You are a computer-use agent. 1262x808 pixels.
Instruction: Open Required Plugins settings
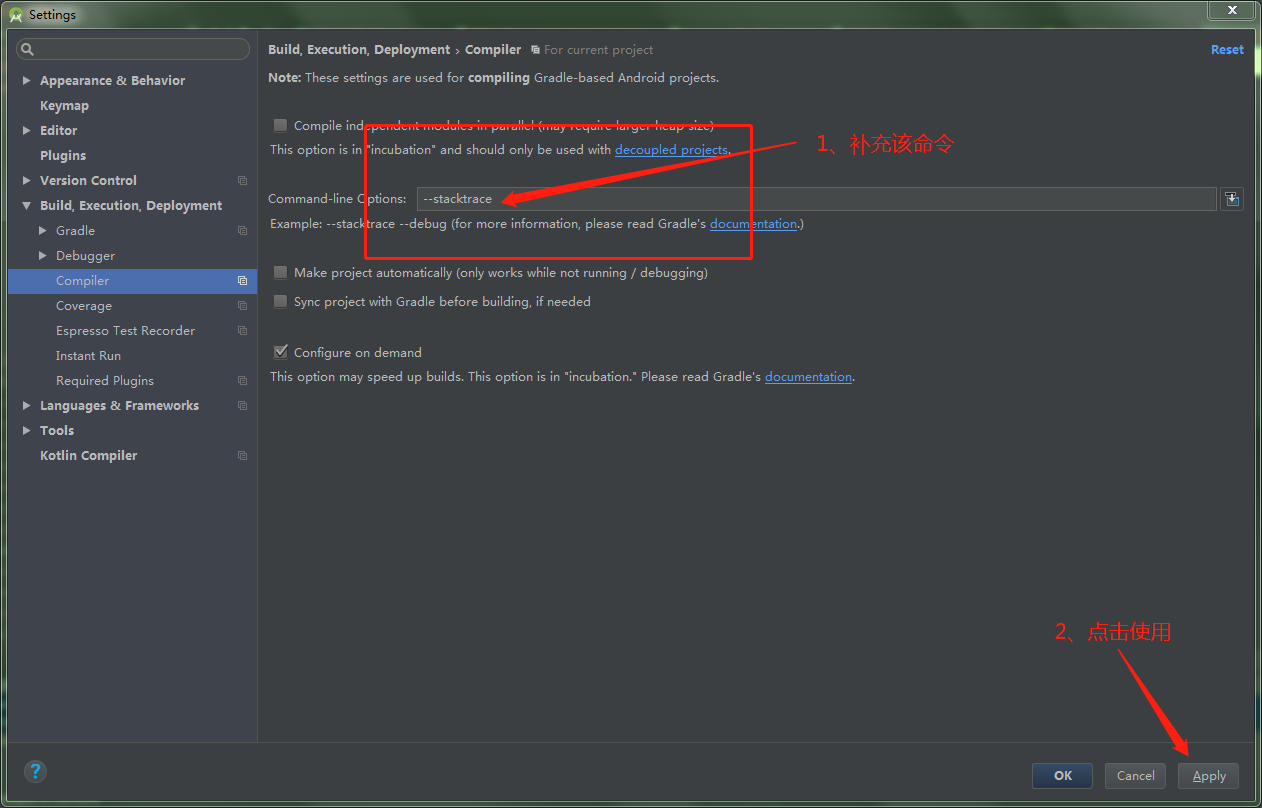point(105,381)
